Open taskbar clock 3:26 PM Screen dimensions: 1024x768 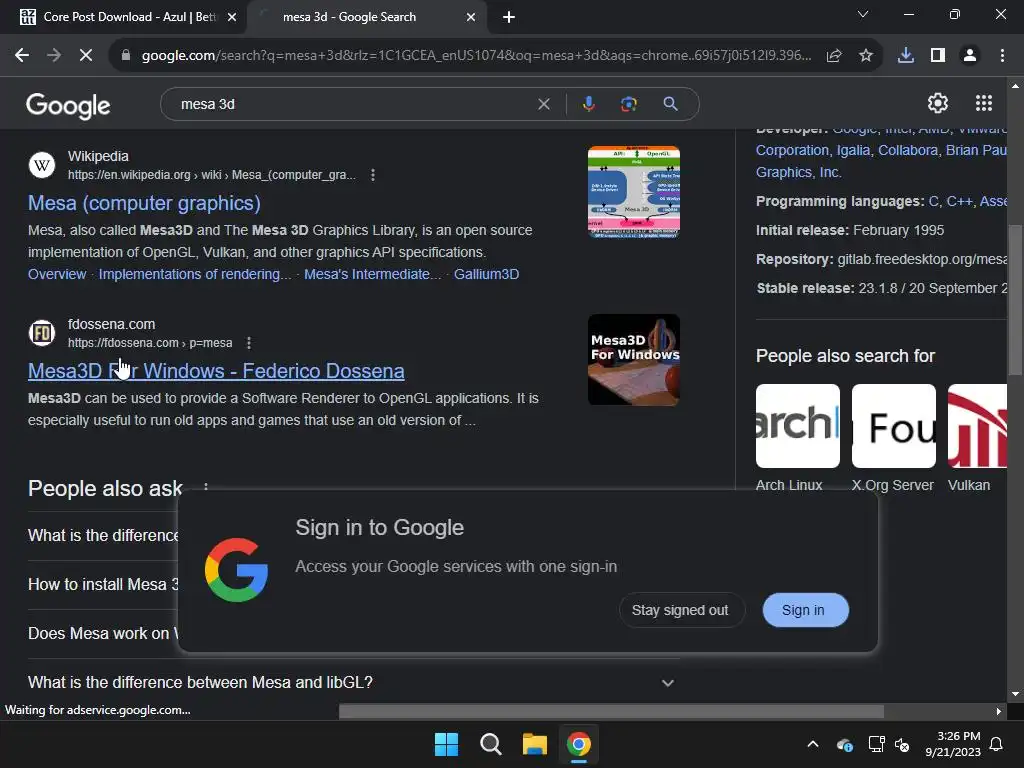953,744
